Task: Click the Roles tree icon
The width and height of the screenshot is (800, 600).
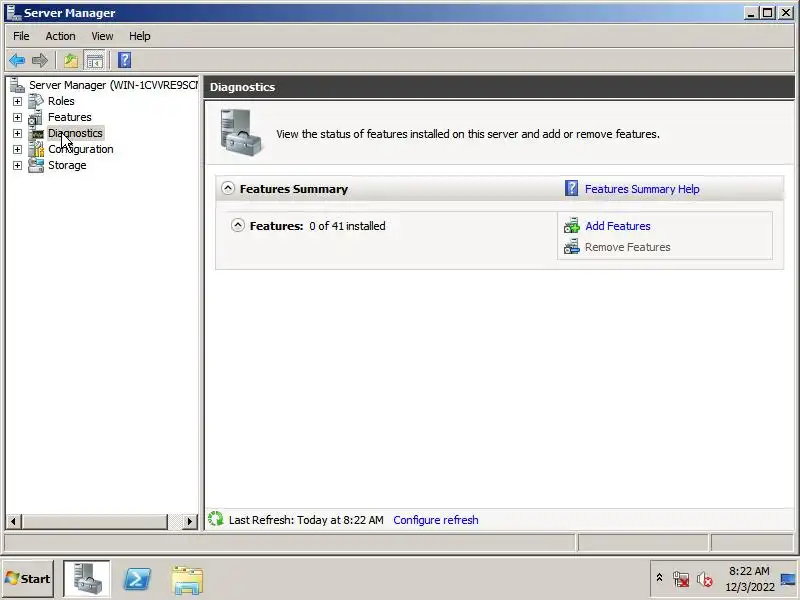Action: [36, 101]
